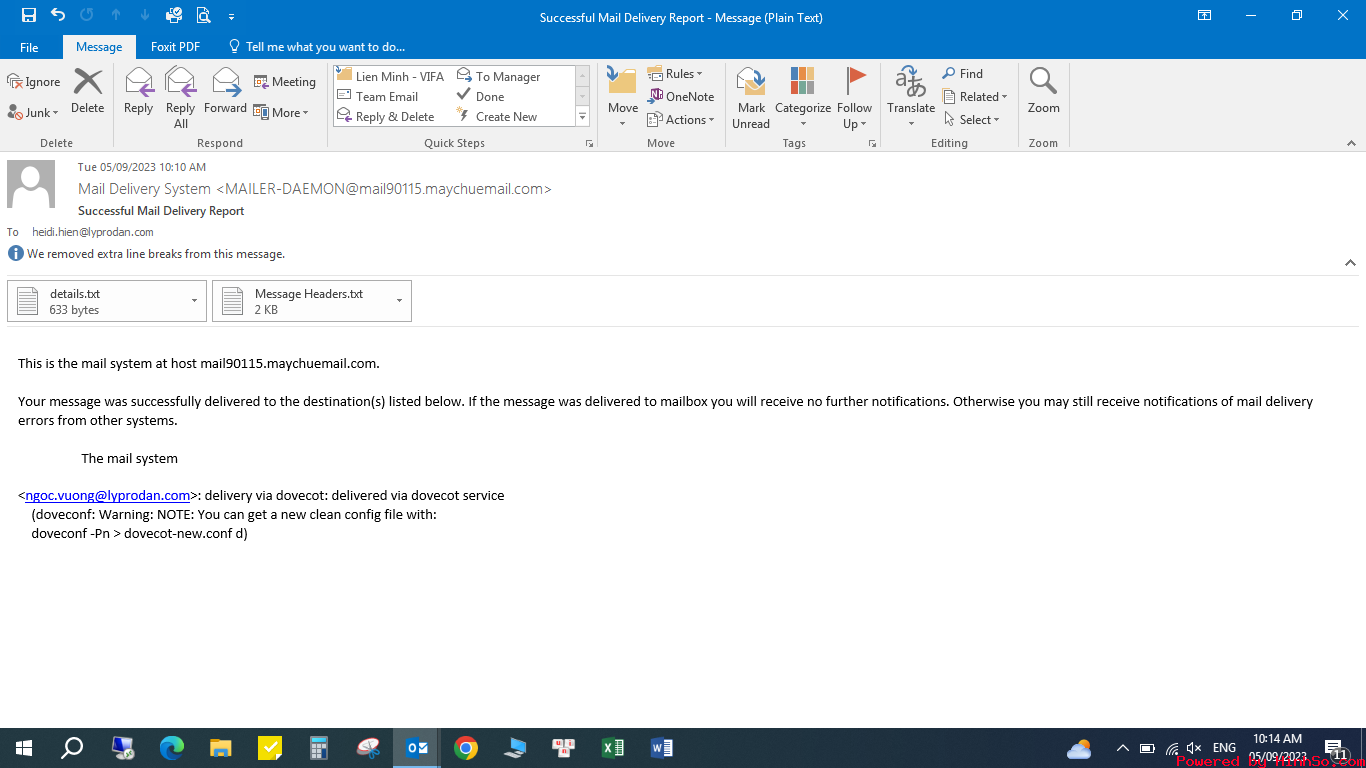Viewport: 1366px width, 768px height.
Task: Open the Related dropdown
Action: click(975, 97)
